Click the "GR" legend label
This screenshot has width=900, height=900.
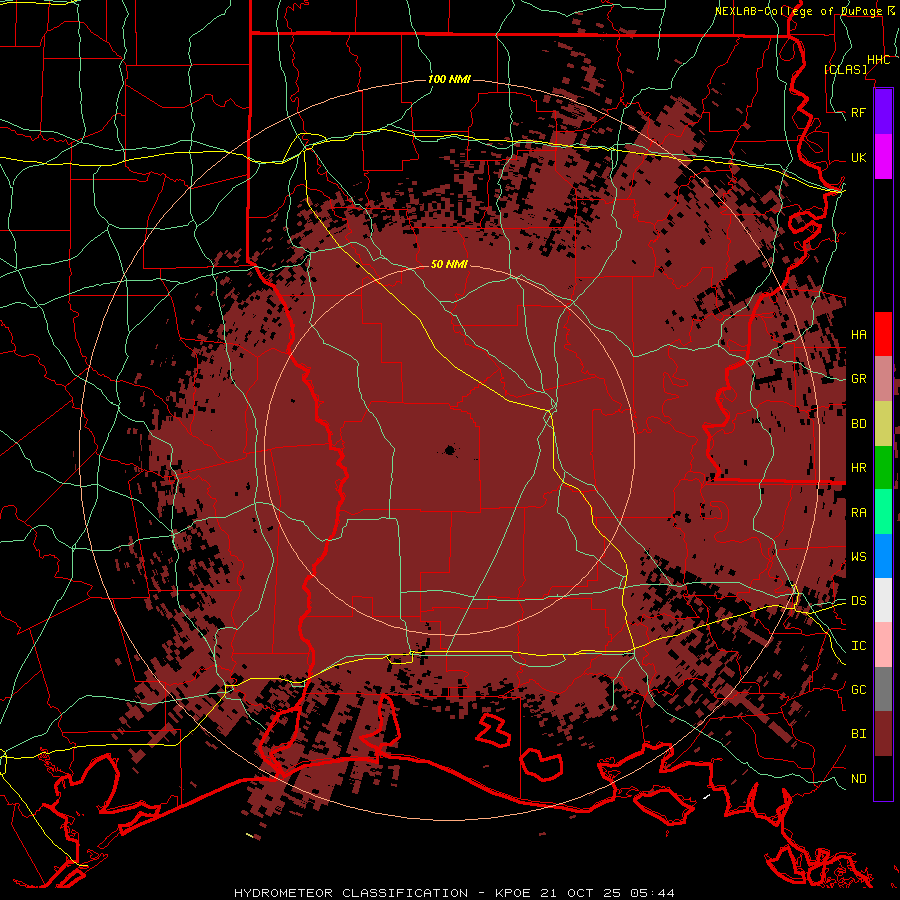click(858, 379)
